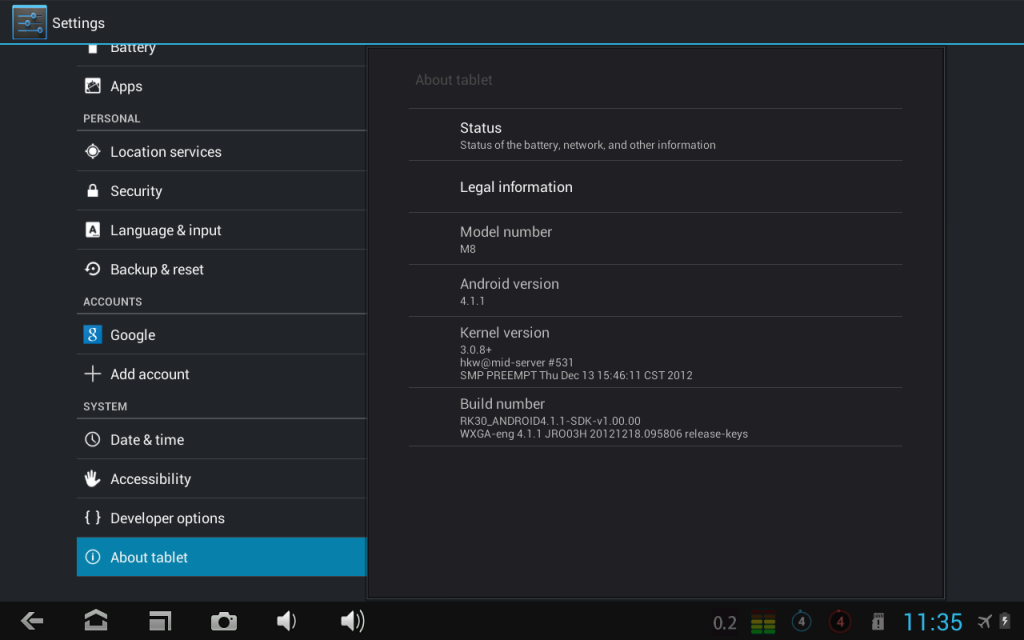Click the red circular 4 notification icon
The width and height of the screenshot is (1024, 640).
coord(840,621)
